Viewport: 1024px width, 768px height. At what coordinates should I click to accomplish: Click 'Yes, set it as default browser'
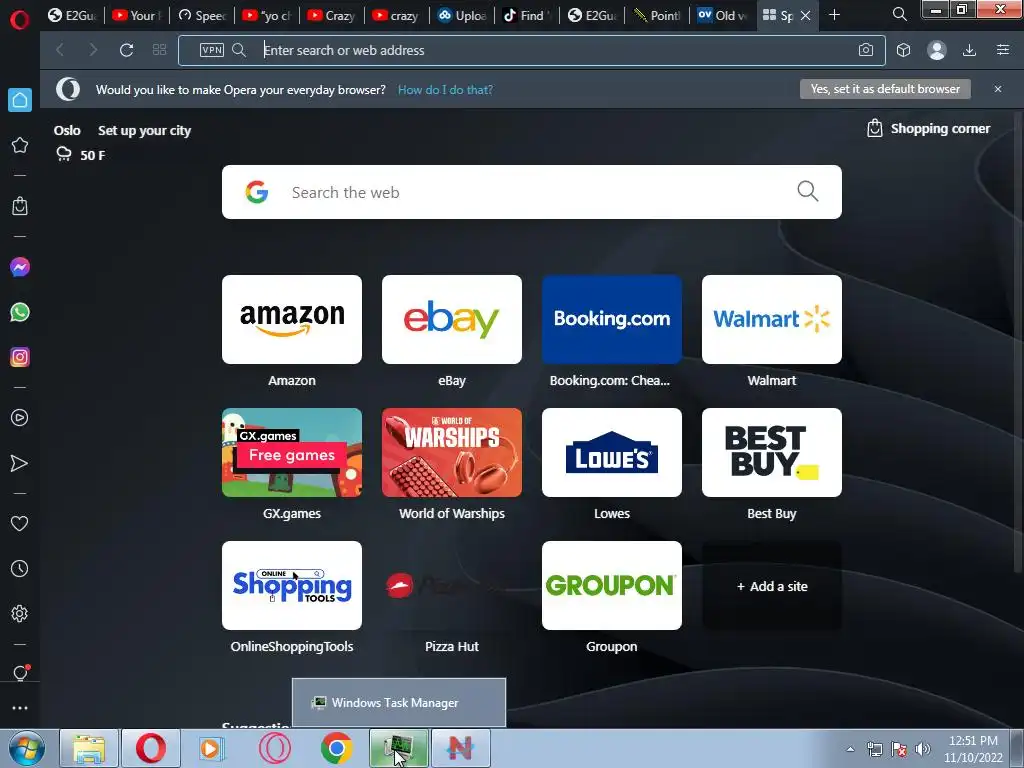[x=885, y=89]
